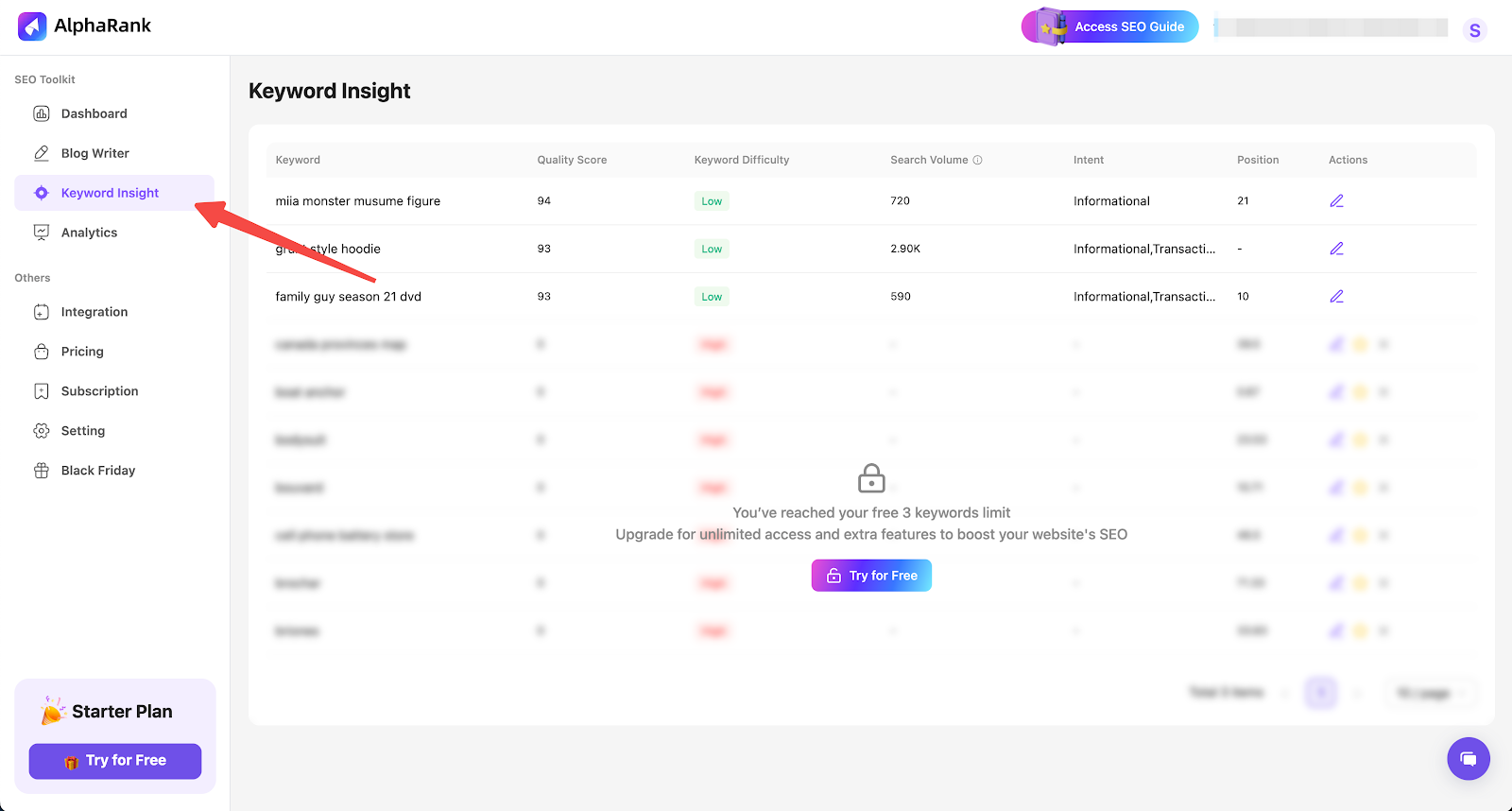
Task: Select Keyword Insight in the sidebar
Action: pyautogui.click(x=114, y=193)
